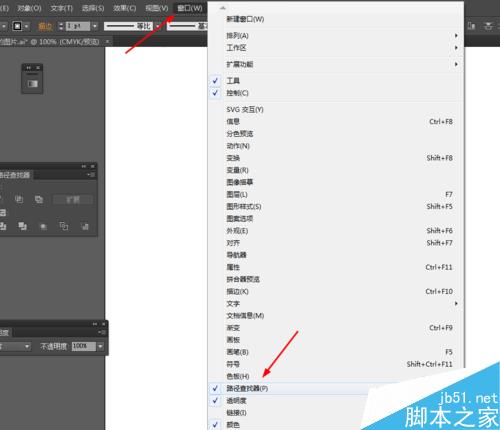Click the stroke color swatch in control bar
500x430 pixels.
tap(17, 26)
